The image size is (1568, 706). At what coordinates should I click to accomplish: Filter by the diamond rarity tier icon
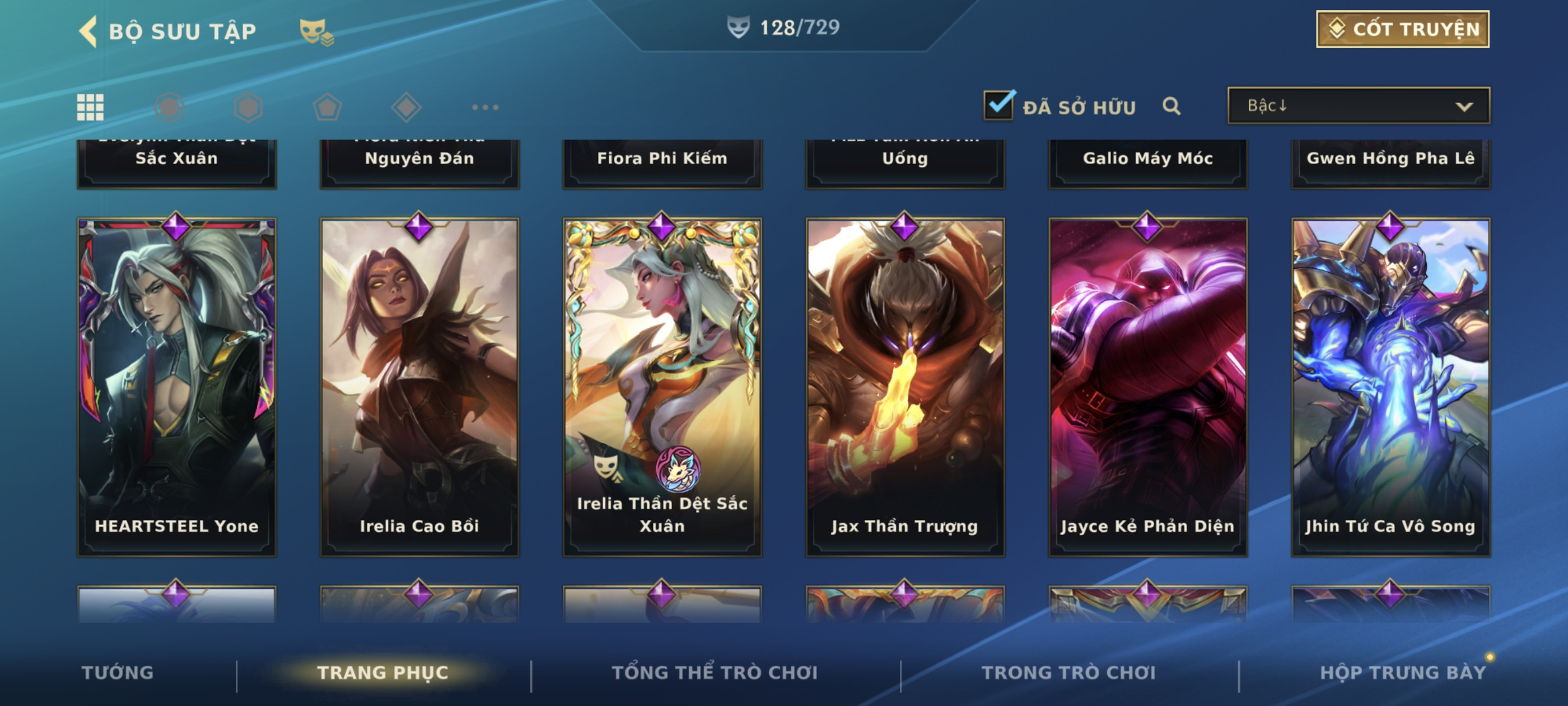pos(406,107)
